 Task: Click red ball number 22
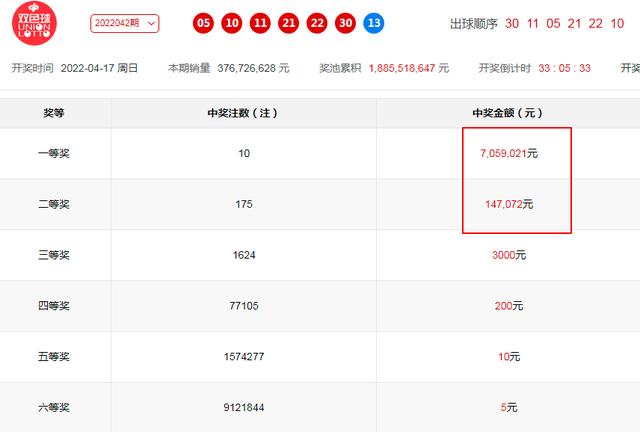tap(317, 23)
